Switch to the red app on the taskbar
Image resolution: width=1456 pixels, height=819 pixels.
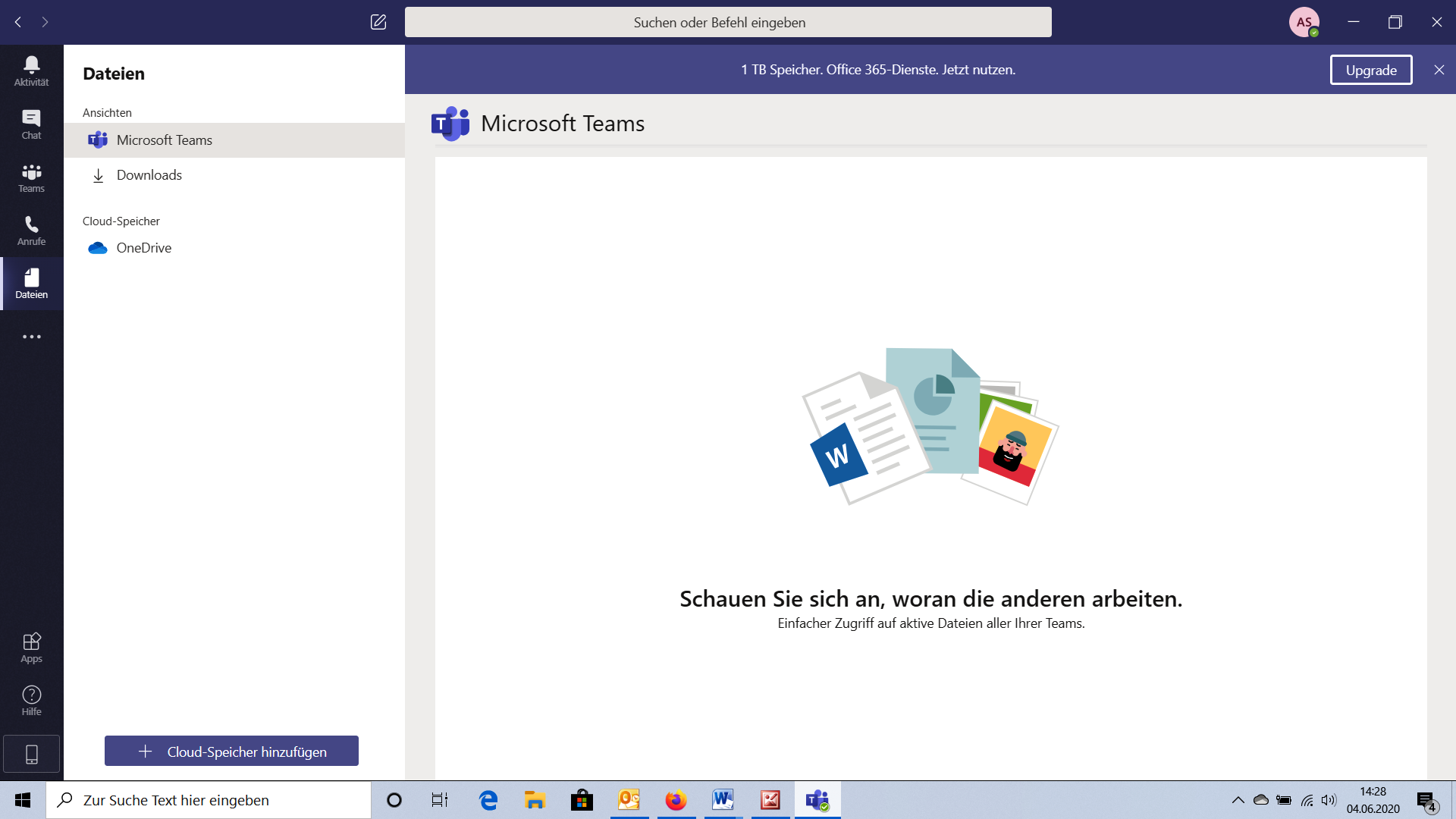click(x=770, y=800)
